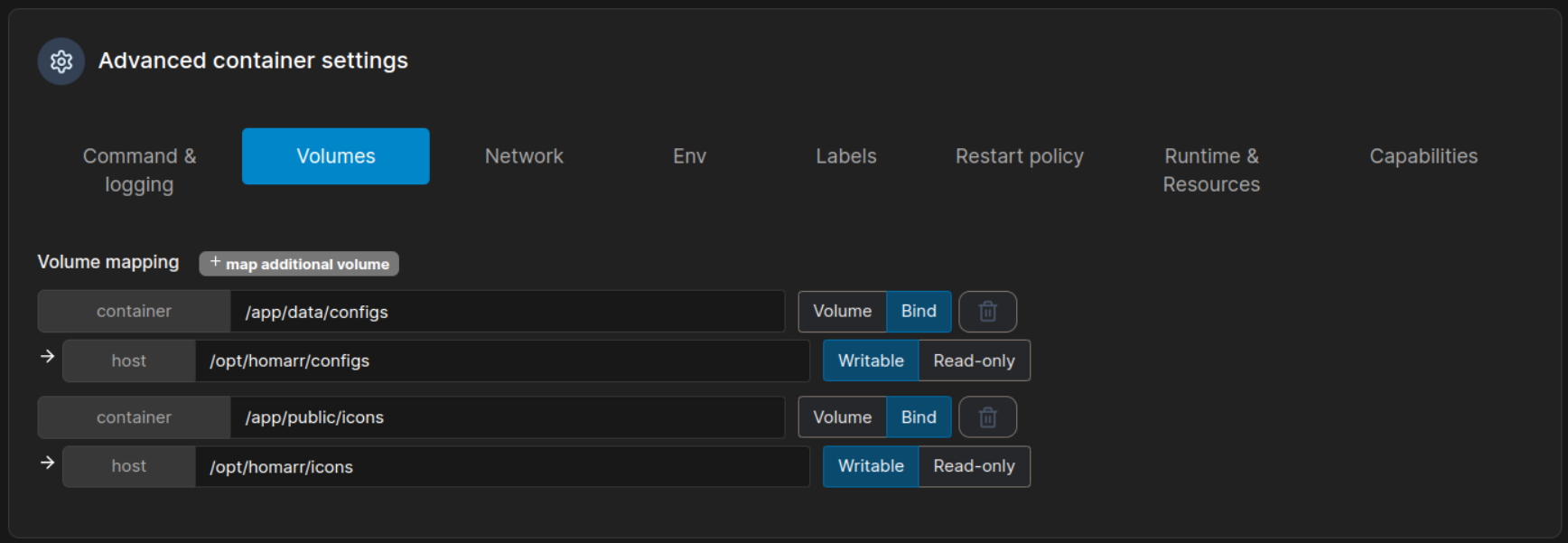Switch to the Network tab
Screen dimensions: 1568x543
[x=524, y=156]
